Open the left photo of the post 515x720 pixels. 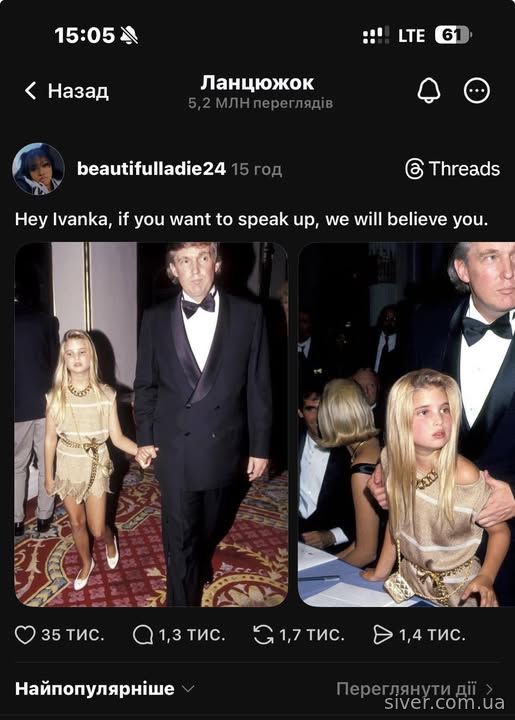(151, 424)
